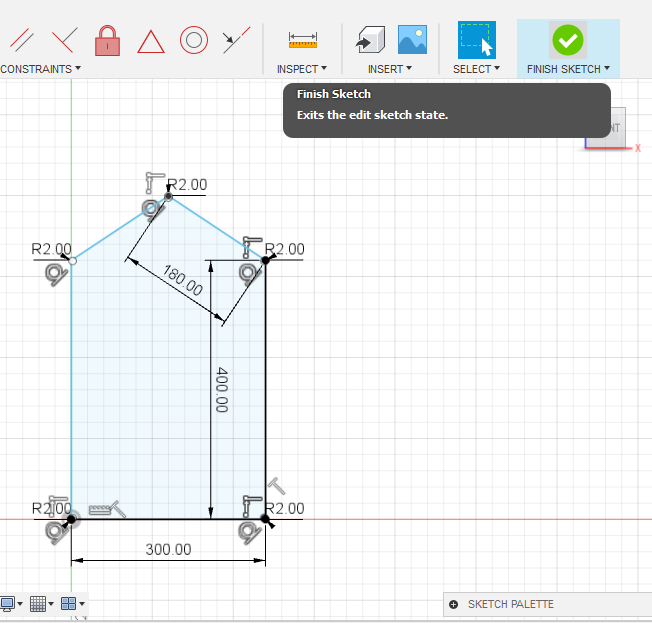This screenshot has width=652, height=623.
Task: Open the Select dropdown menu
Action: click(476, 69)
